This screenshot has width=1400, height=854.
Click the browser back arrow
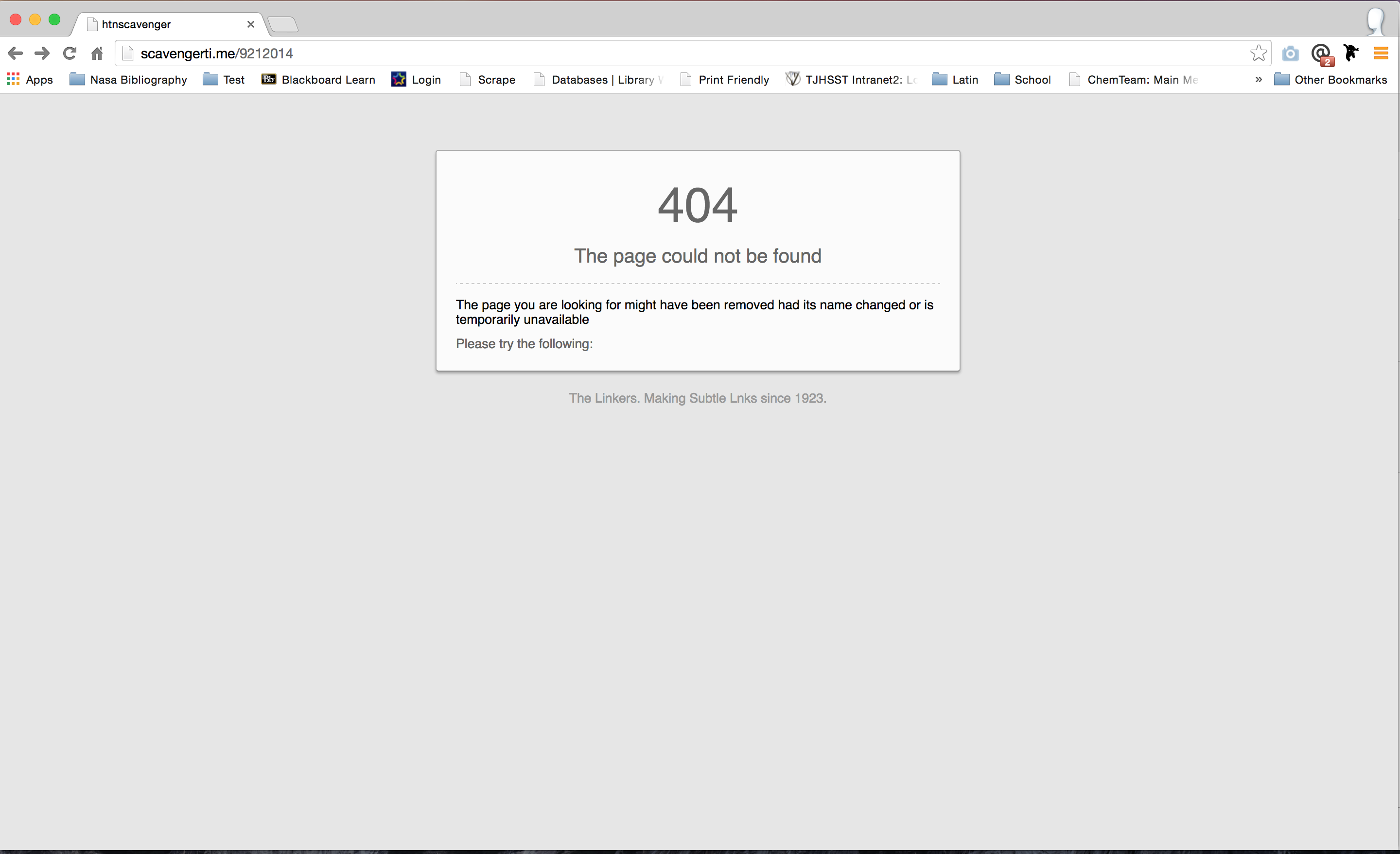click(x=15, y=53)
